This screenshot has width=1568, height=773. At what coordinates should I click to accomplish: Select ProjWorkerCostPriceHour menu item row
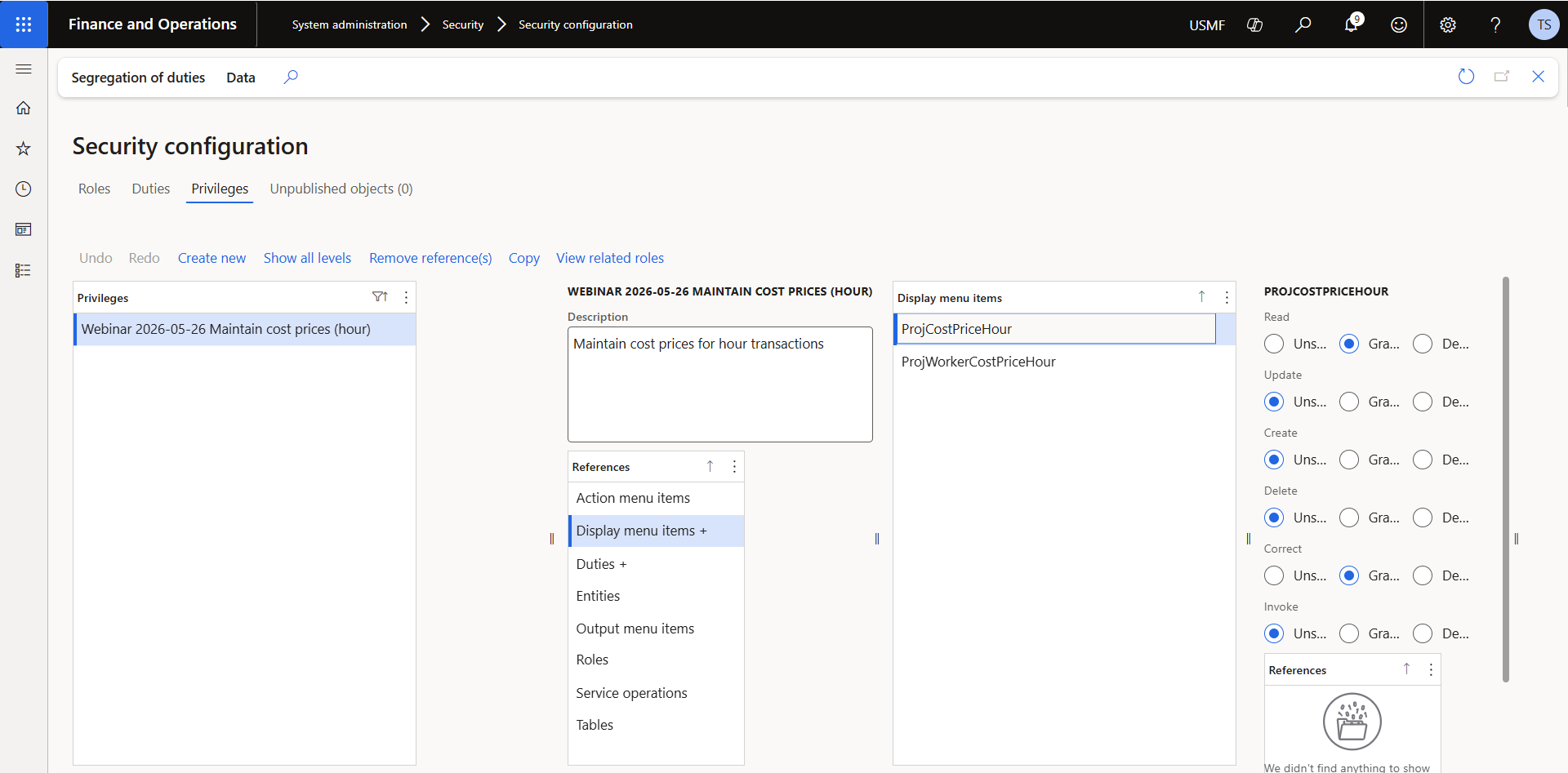[1064, 362]
